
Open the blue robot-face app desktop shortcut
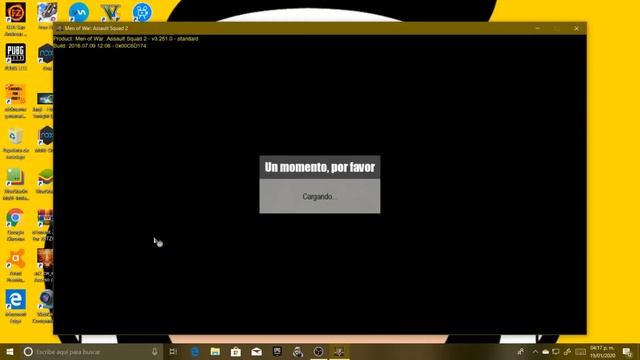pos(142,12)
